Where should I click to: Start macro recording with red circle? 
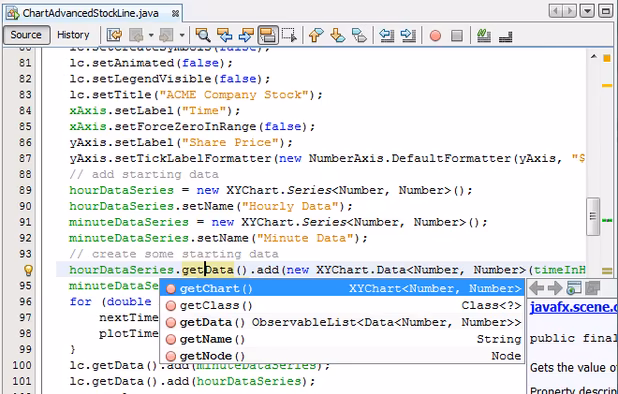click(x=435, y=35)
